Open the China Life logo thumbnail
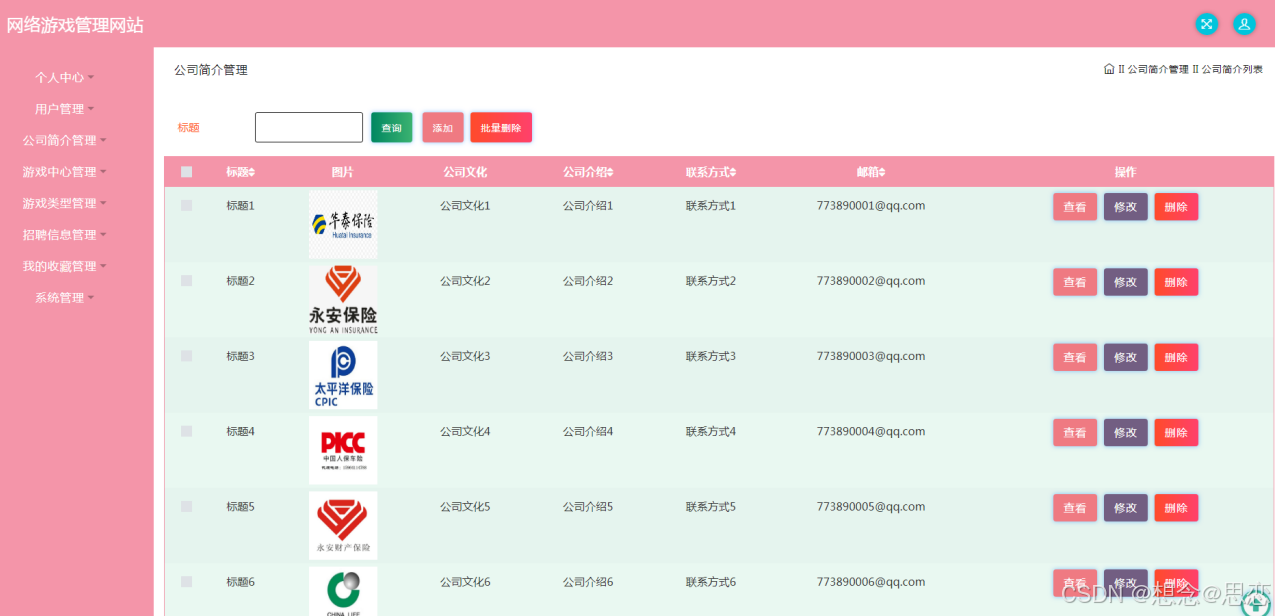Viewport: 1275px width, 616px height. coord(343,591)
